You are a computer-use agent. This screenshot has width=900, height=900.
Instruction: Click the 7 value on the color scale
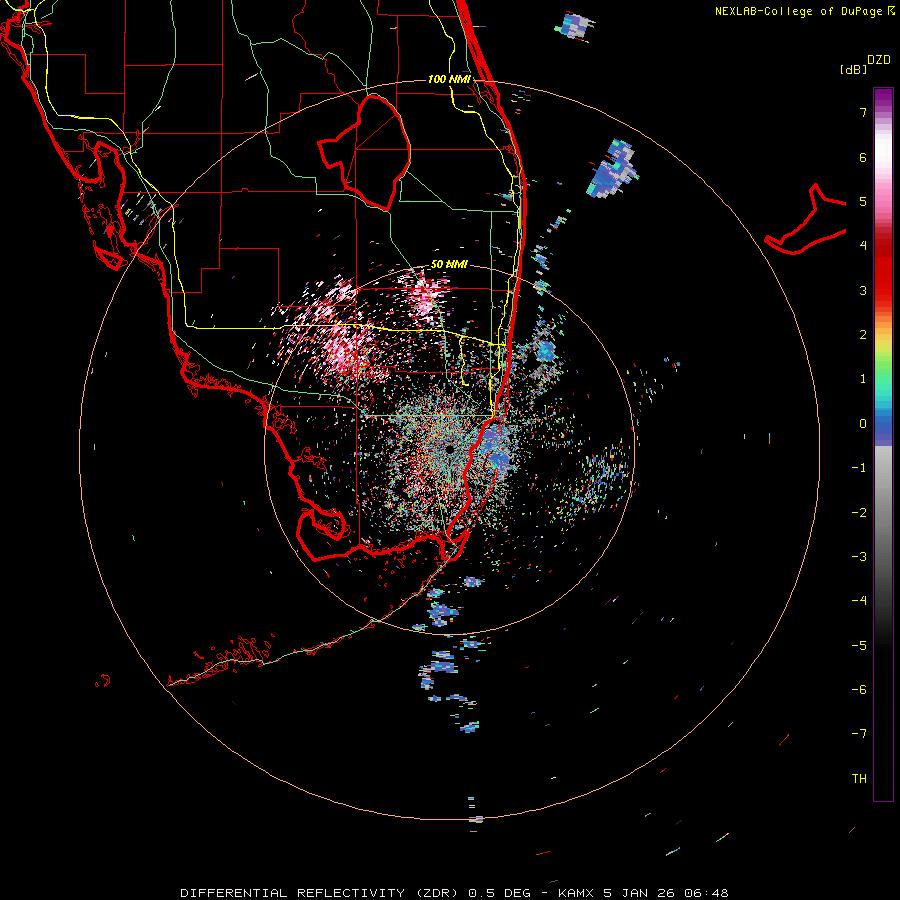pos(863,112)
